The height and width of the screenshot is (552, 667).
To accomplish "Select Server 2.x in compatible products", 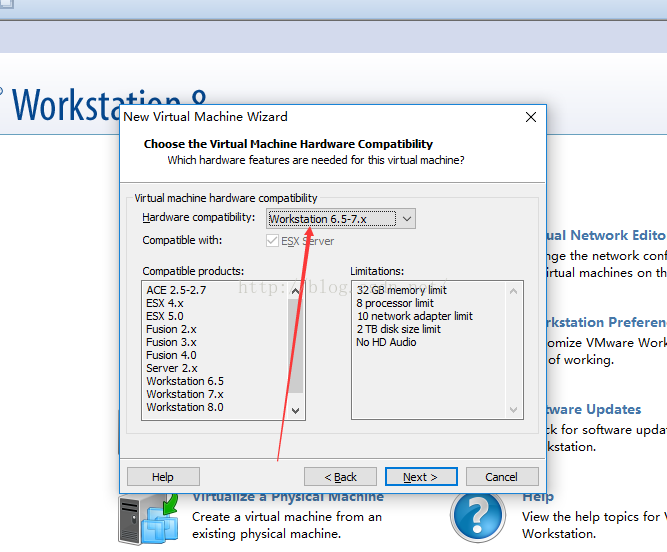I will pyautogui.click(x=172, y=368).
